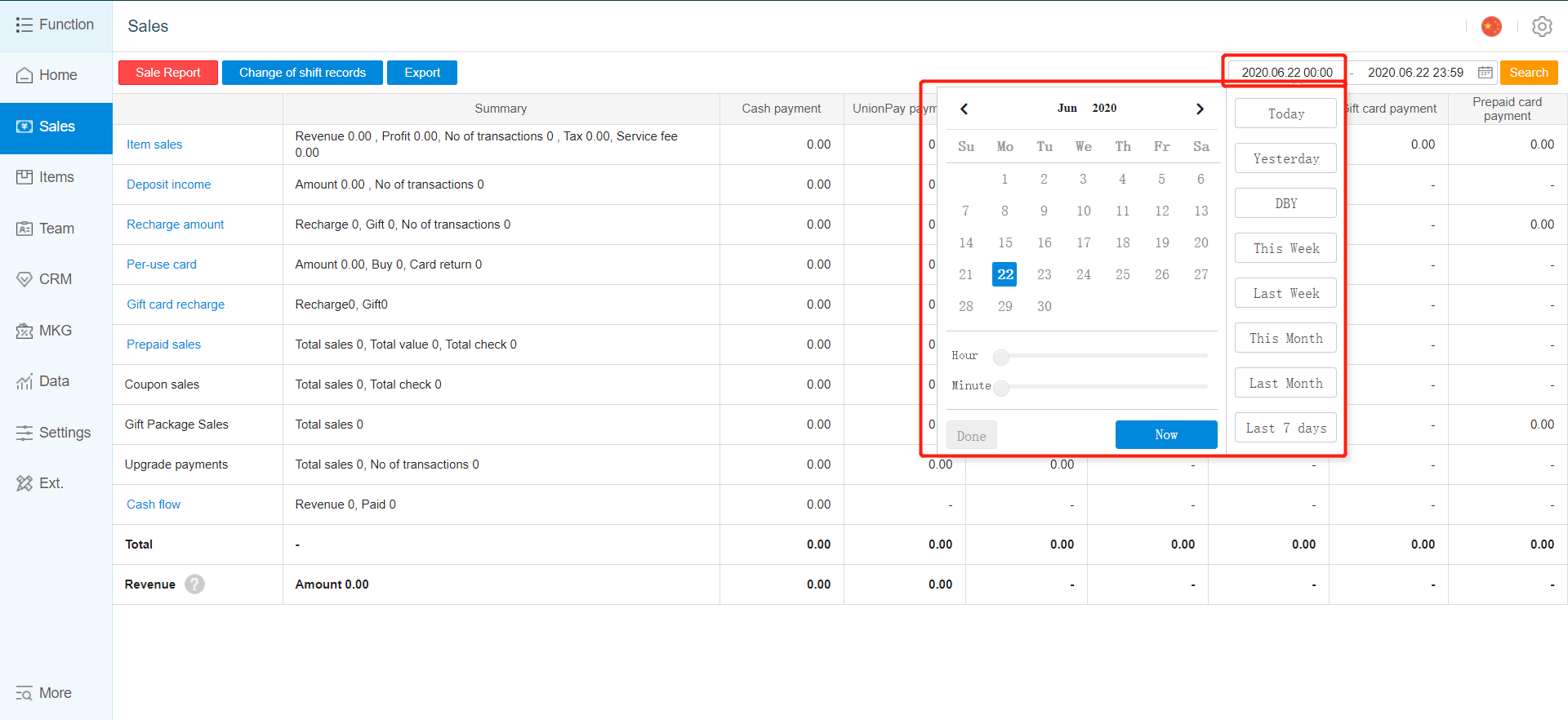This screenshot has height=720, width=1568.
Task: Open the Item sales link
Action: [154, 144]
